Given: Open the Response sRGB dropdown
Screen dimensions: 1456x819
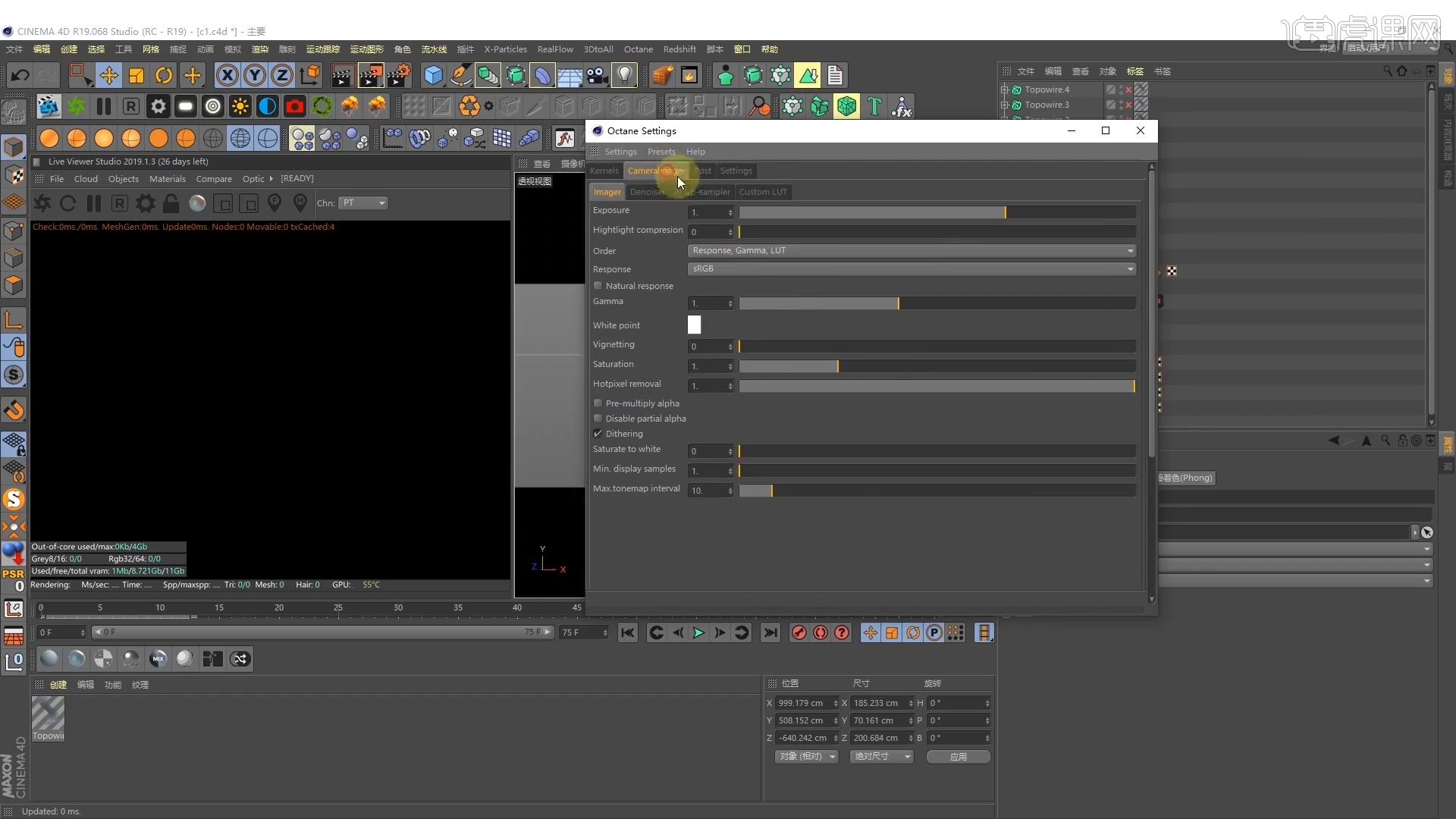Looking at the screenshot, I should 912,269.
